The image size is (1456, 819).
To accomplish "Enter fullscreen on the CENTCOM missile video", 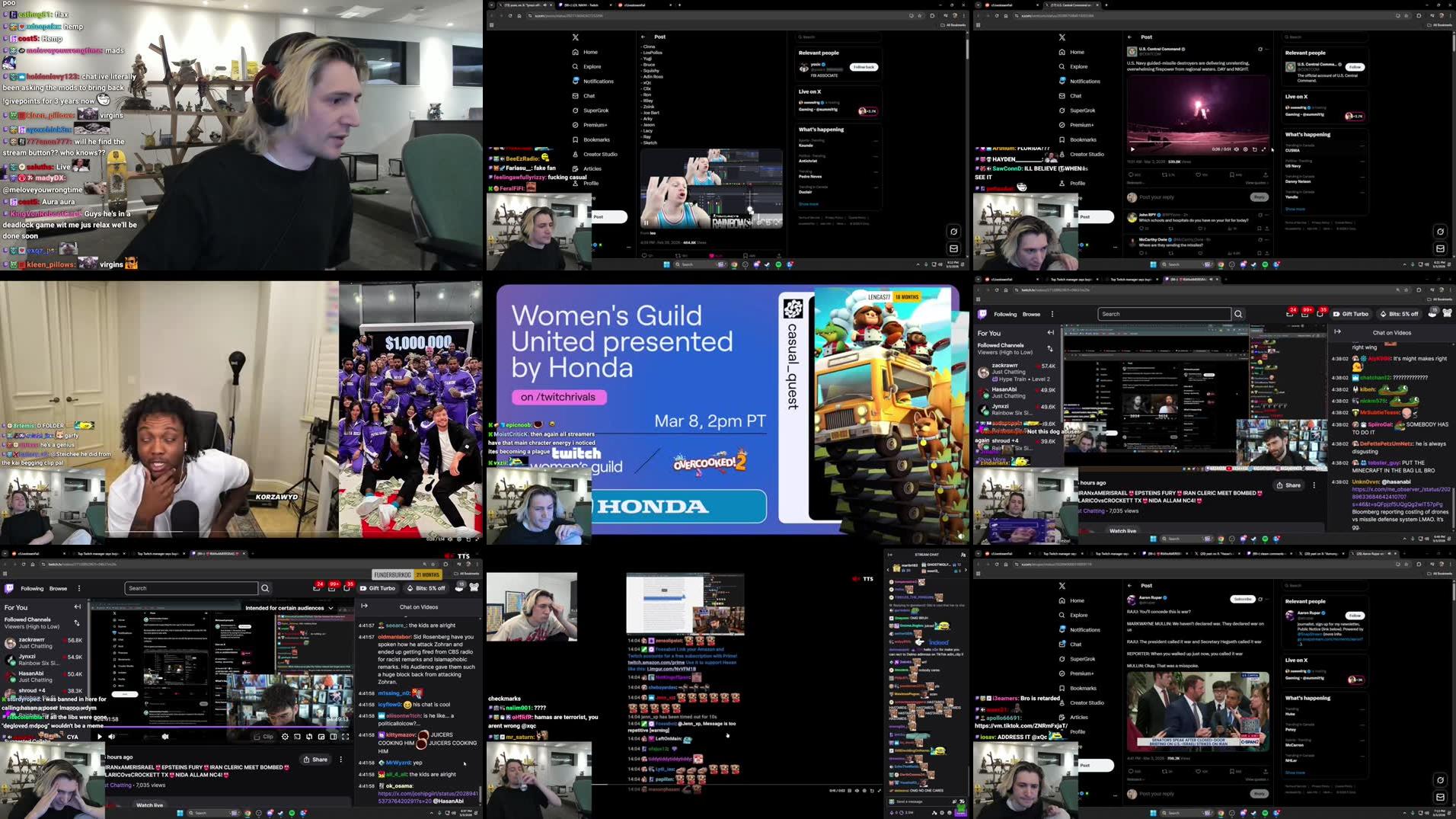I will (1263, 149).
